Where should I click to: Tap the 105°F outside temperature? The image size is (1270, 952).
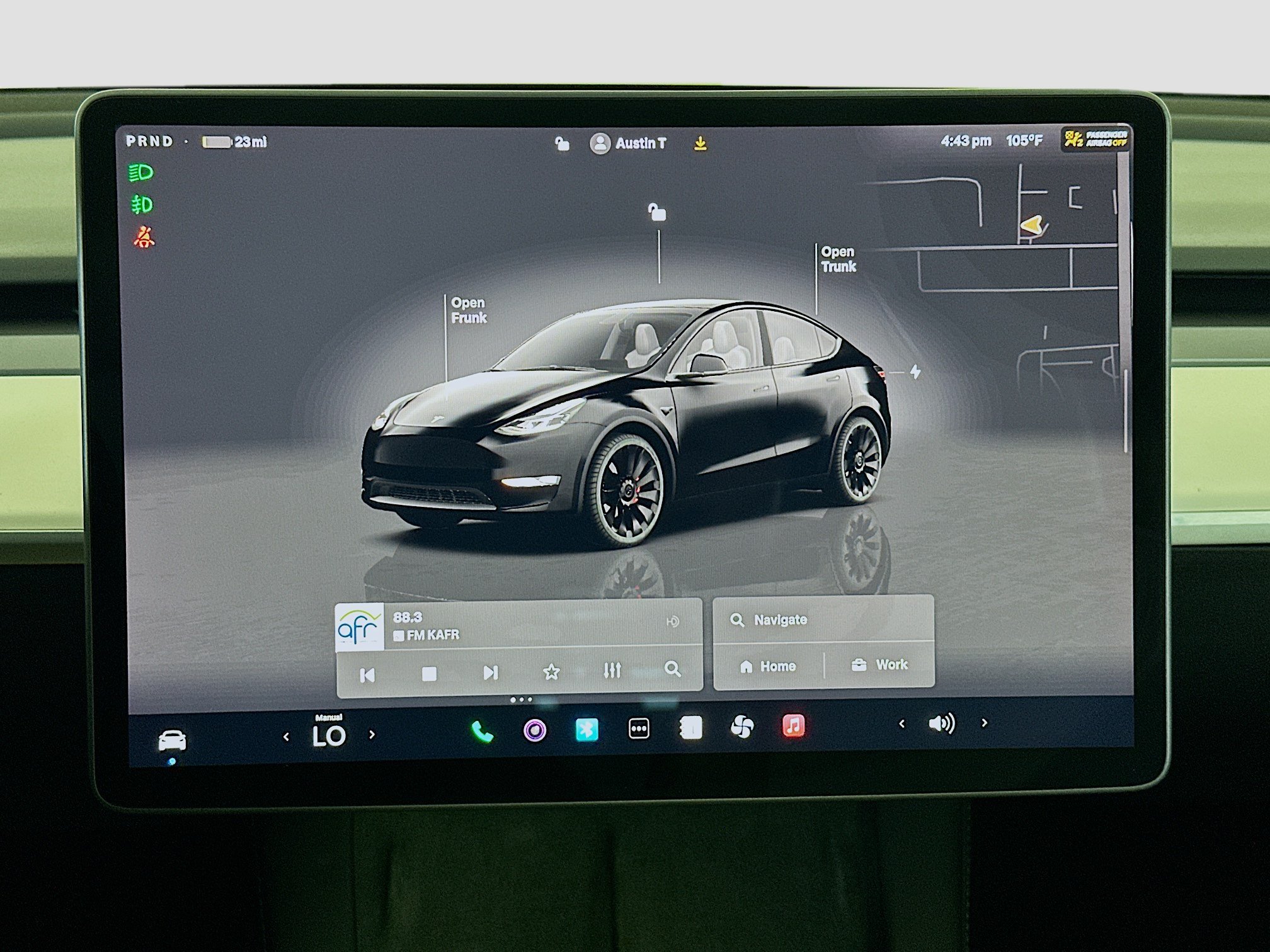coord(1024,140)
